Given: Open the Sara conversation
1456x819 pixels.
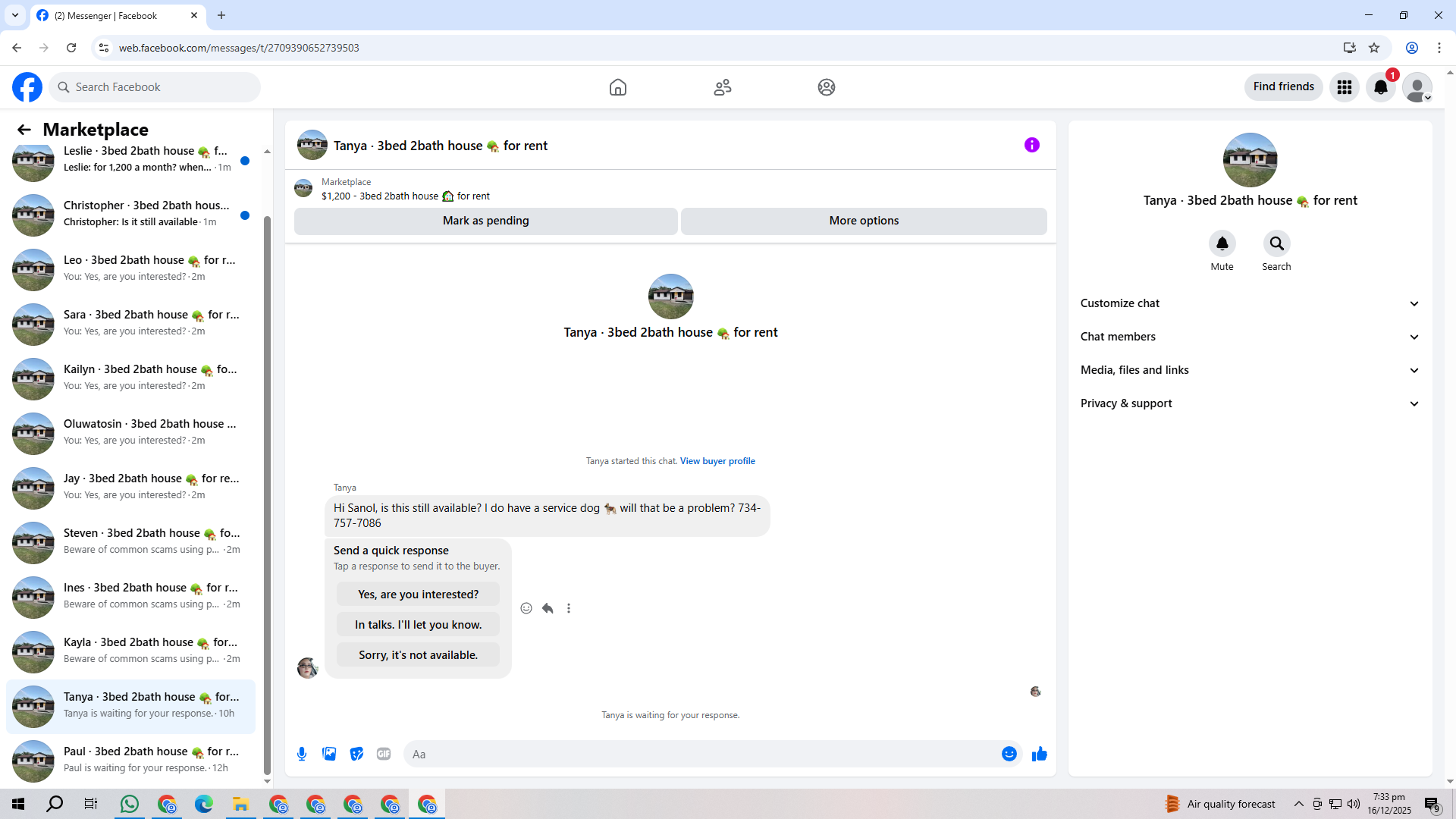Looking at the screenshot, I should 130,325.
